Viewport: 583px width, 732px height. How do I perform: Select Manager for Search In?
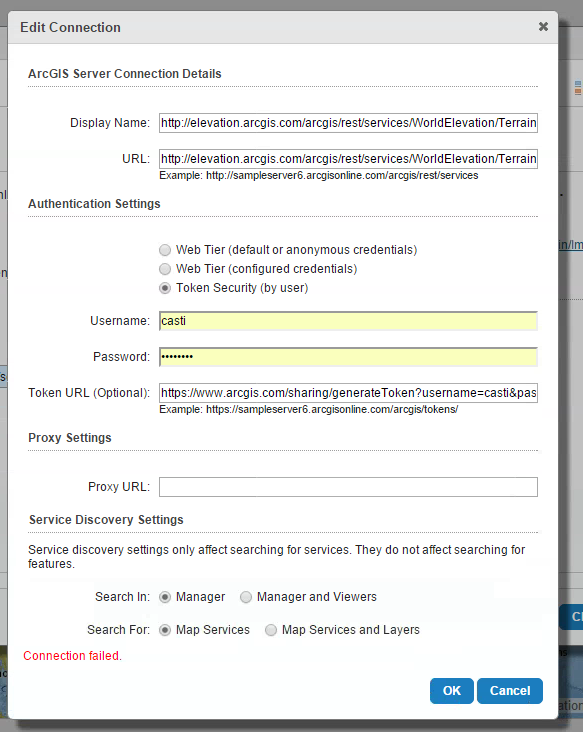pyautogui.click(x=165, y=597)
